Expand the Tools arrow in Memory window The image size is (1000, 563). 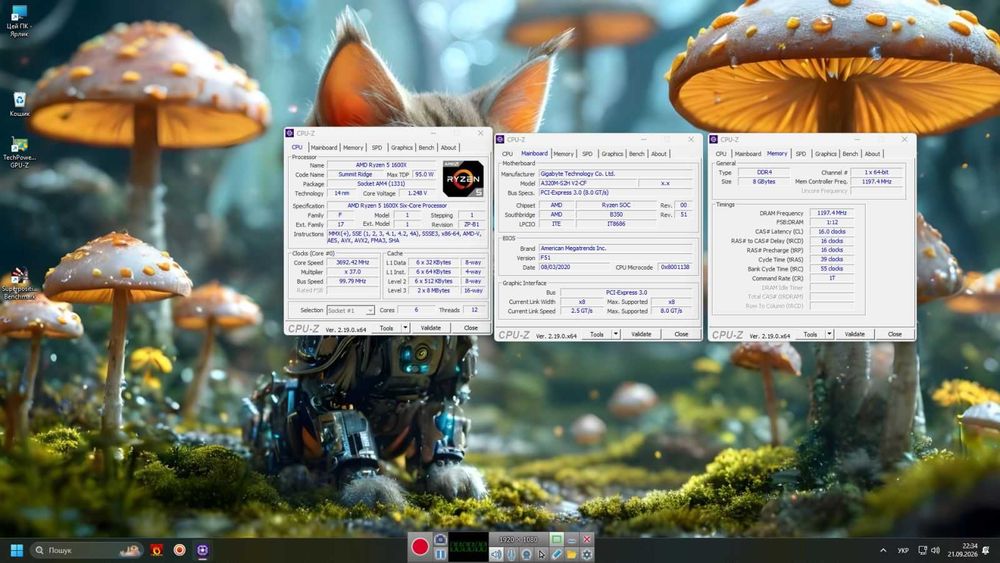(x=829, y=334)
